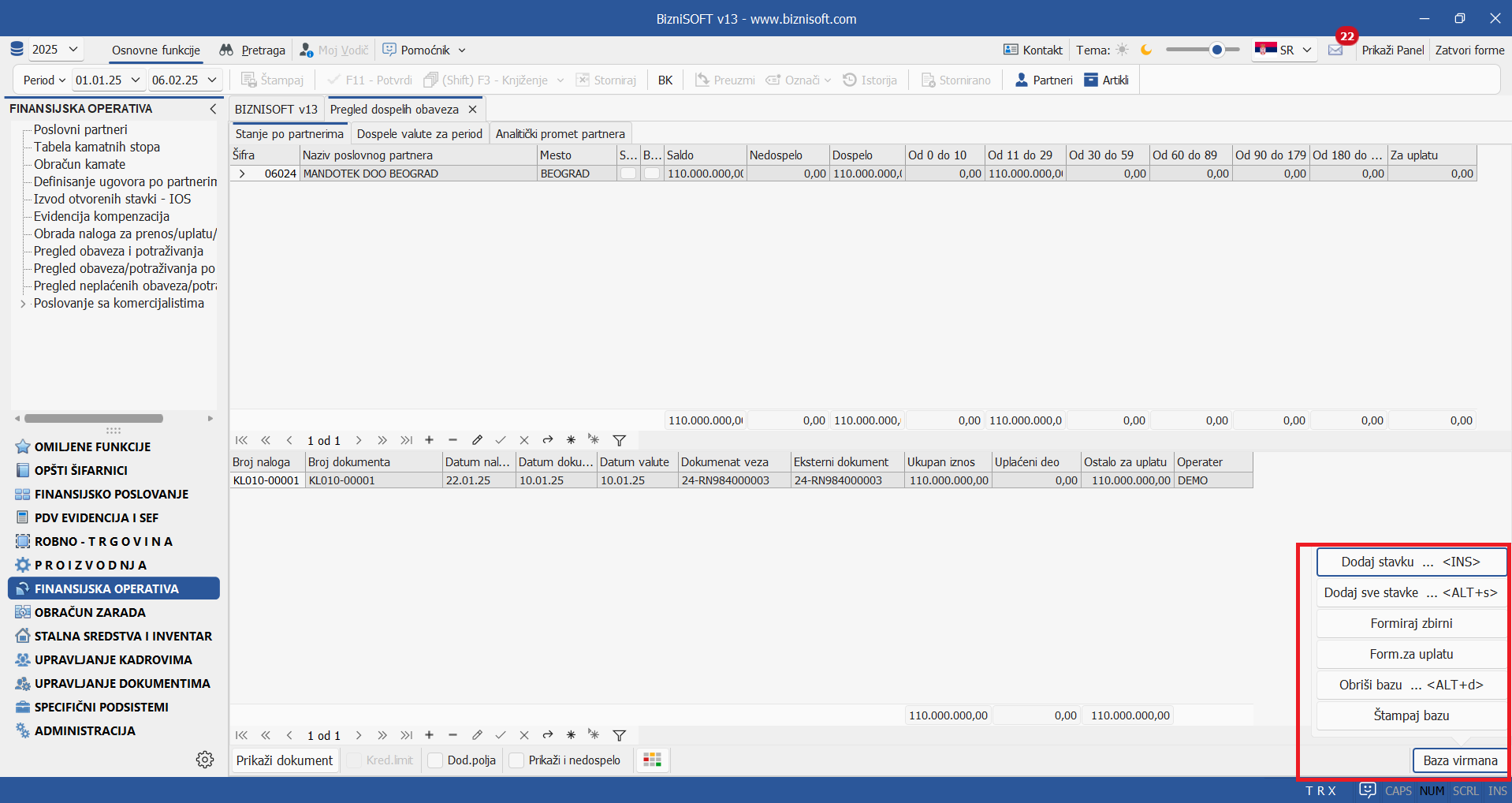
Task: Switch to Dospele valute za period tab
Action: (419, 134)
